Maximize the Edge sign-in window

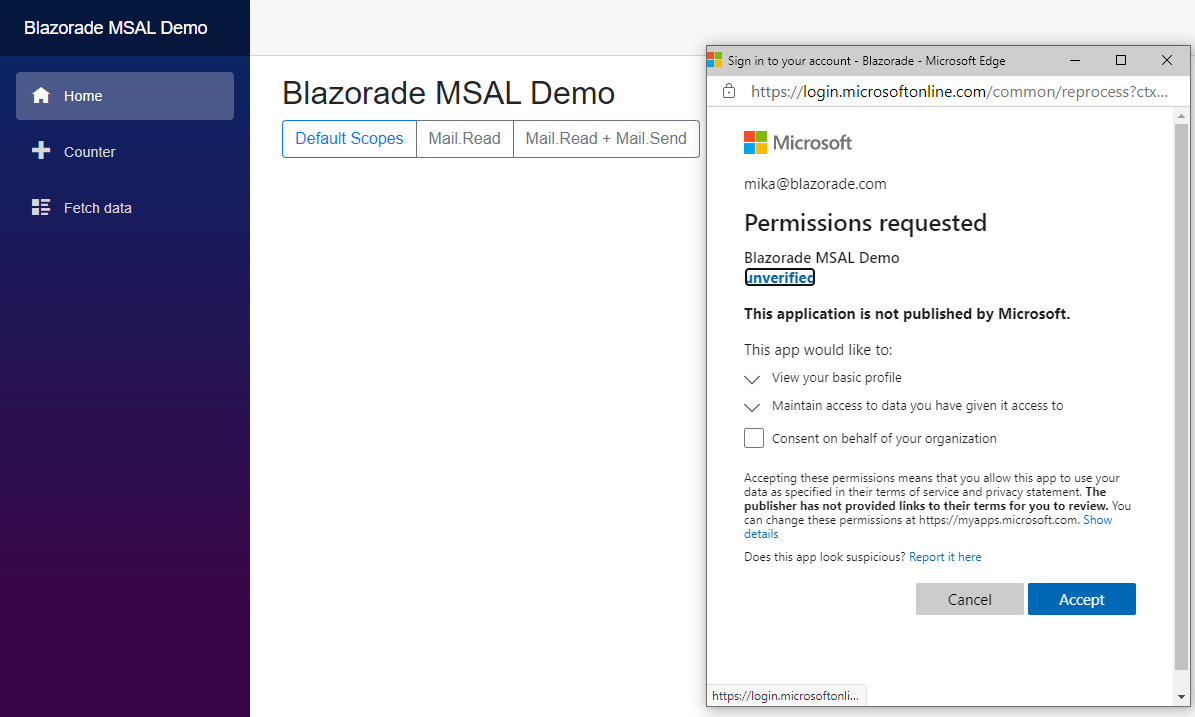pos(1120,60)
